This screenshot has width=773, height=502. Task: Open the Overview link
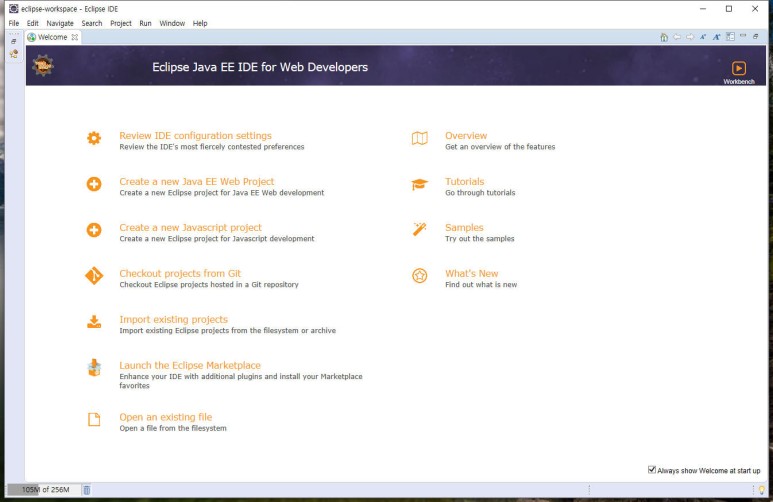pyautogui.click(x=466, y=136)
